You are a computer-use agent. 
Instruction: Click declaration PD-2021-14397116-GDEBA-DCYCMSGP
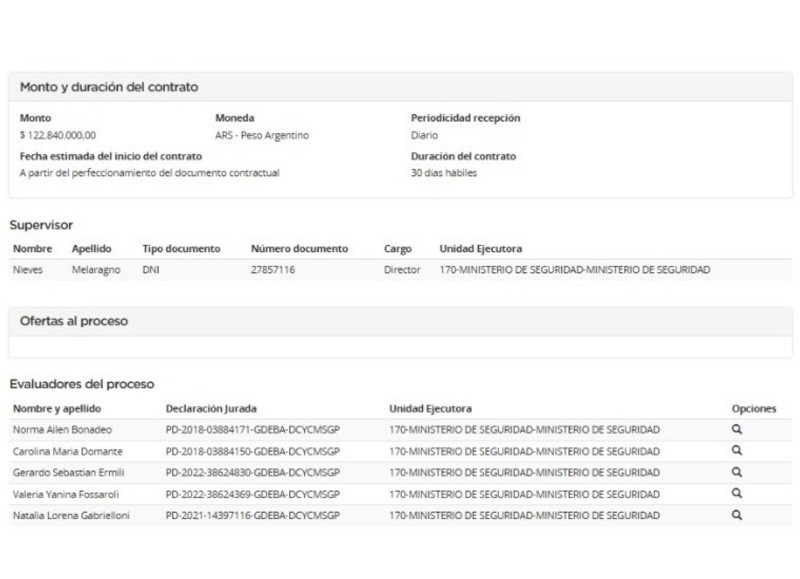click(253, 515)
